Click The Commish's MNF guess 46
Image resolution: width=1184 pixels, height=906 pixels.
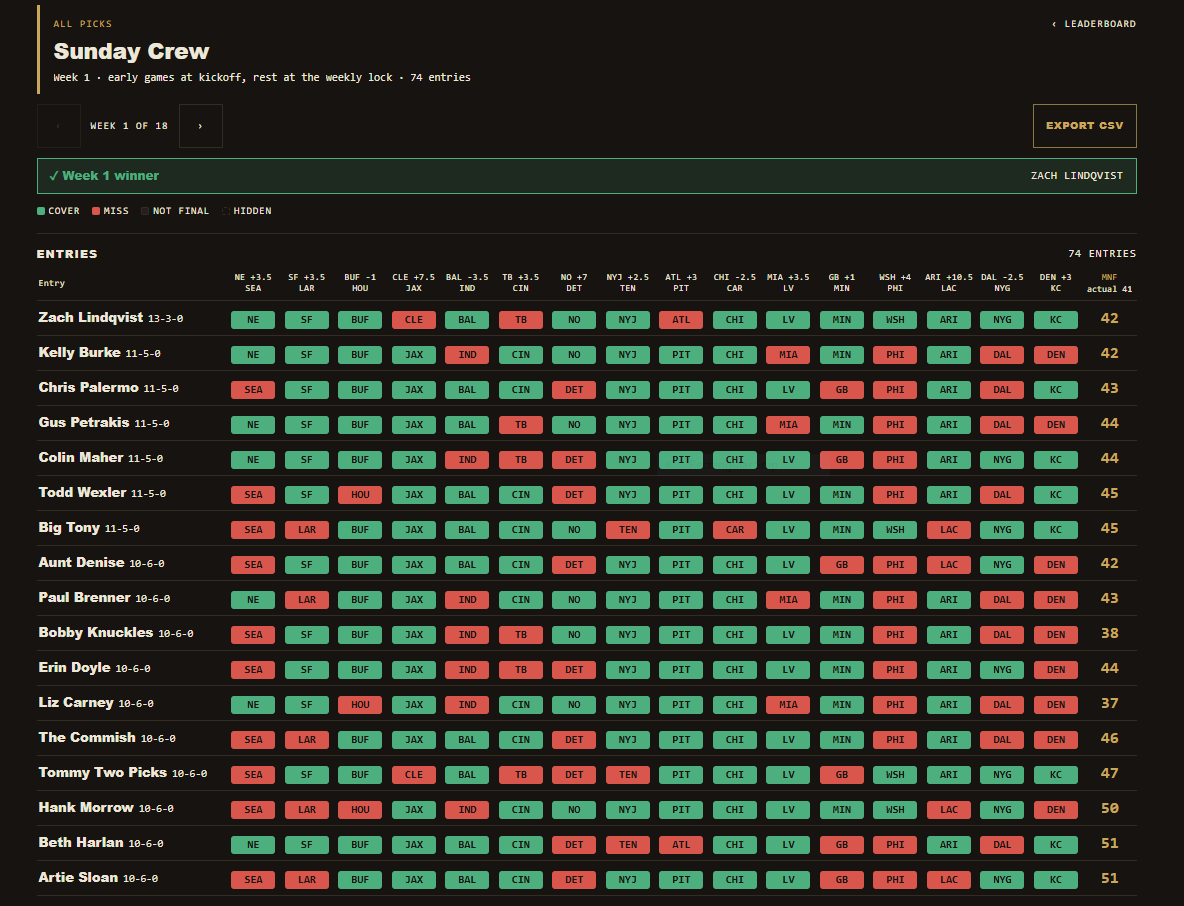click(1109, 738)
